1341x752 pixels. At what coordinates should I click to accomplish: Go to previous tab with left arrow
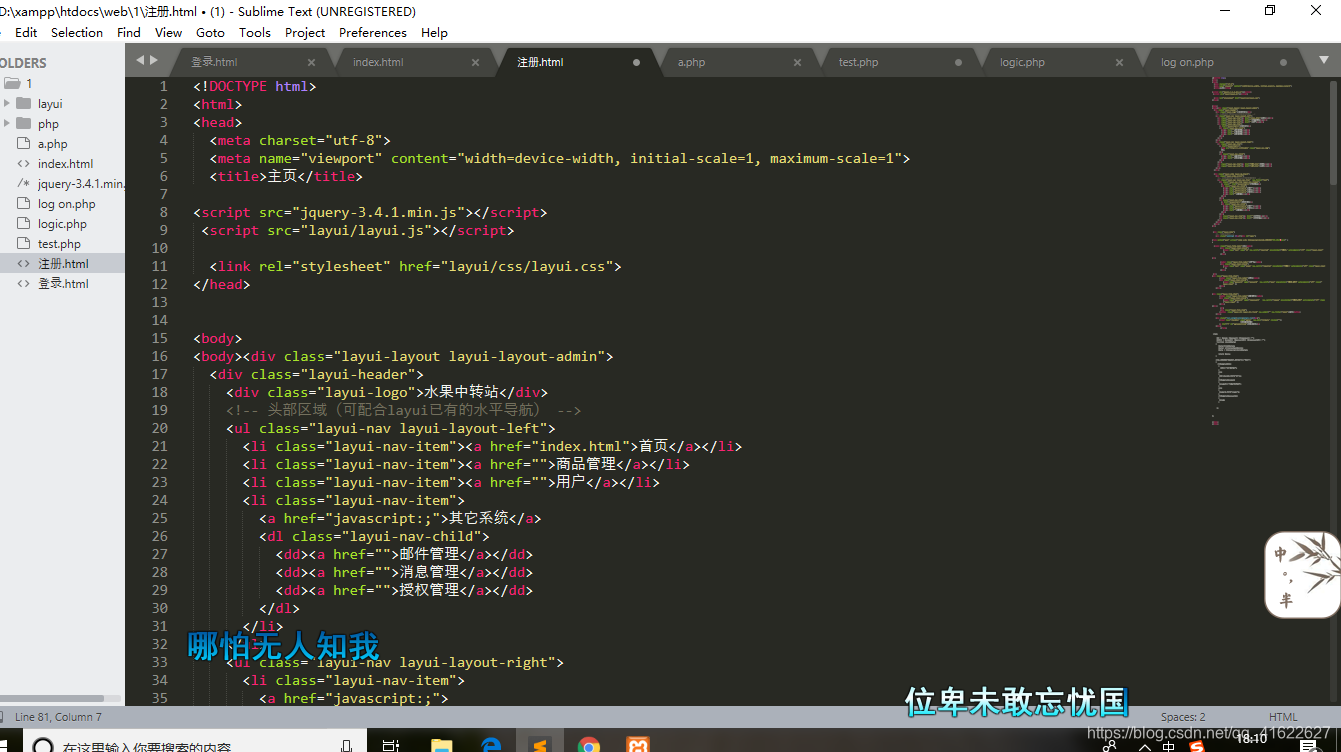click(x=140, y=60)
